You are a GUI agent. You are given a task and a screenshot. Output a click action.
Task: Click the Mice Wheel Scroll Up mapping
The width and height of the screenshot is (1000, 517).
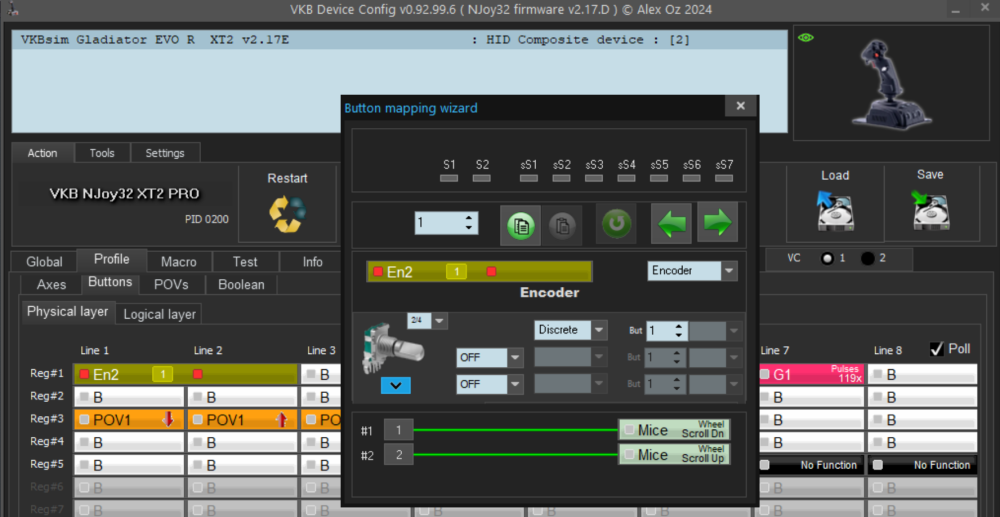[x=675, y=454]
